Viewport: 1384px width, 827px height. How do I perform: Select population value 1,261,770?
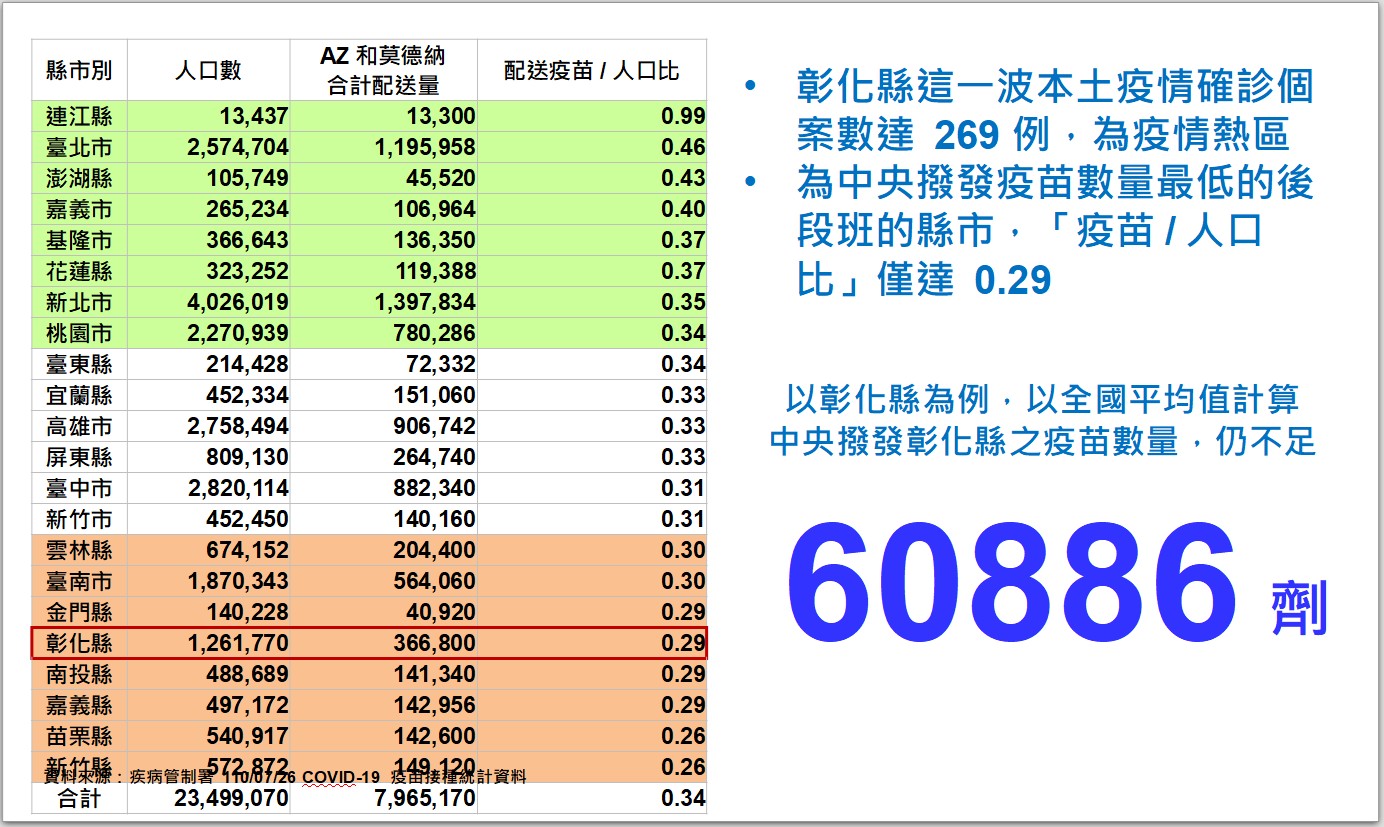click(238, 643)
